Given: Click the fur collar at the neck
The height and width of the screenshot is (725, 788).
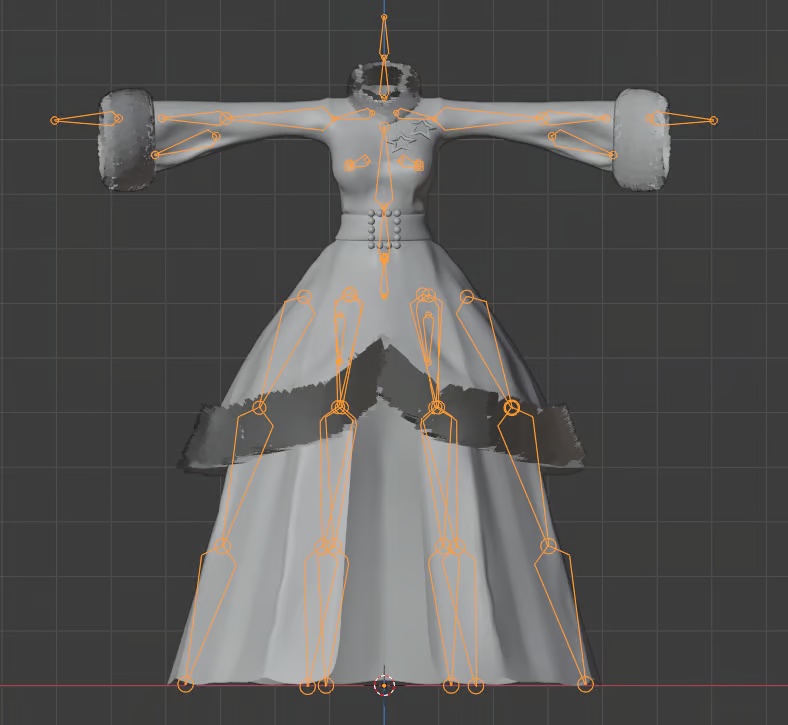Looking at the screenshot, I should pos(385,89).
